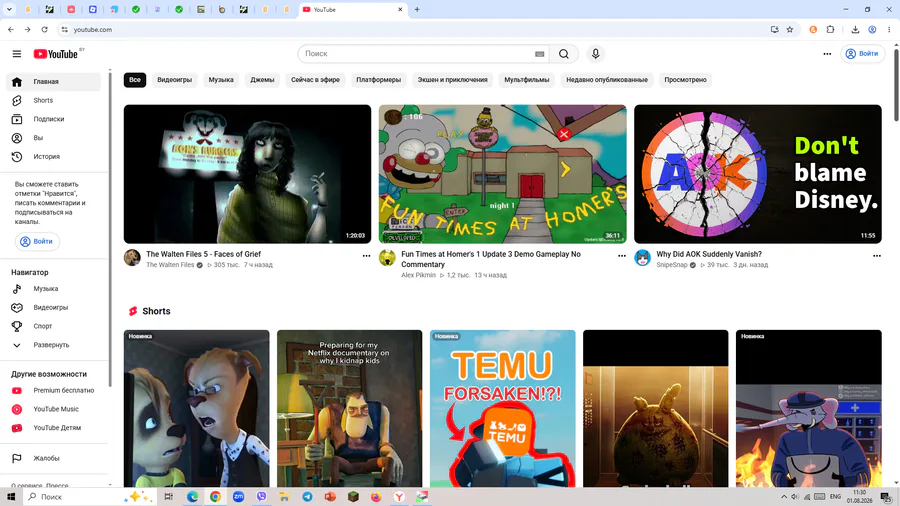Select the Видеоигры filter chip
900x506 pixels.
pos(174,80)
